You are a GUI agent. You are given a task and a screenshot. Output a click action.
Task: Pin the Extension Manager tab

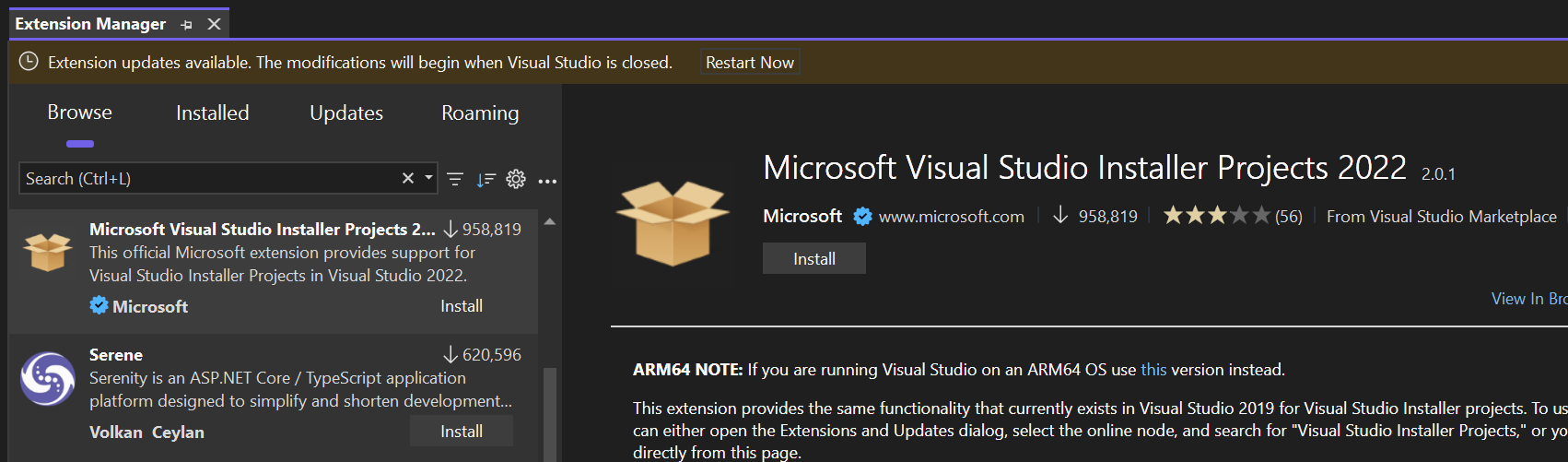coord(187,25)
